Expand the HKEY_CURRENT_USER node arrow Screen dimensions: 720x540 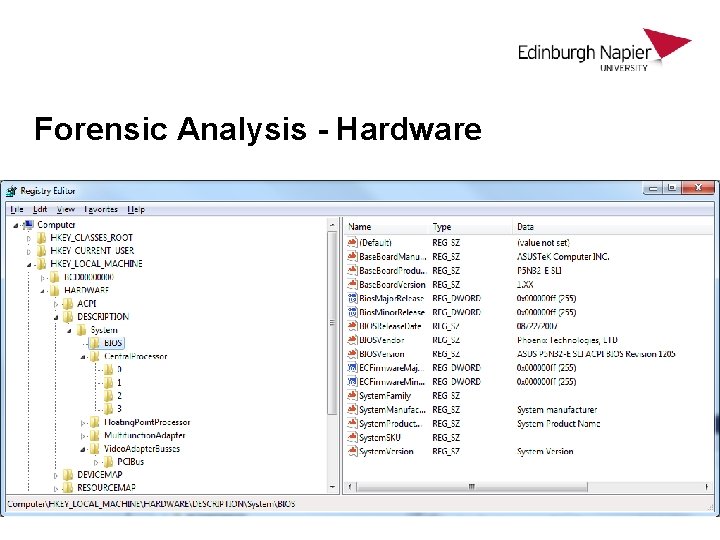pos(28,251)
